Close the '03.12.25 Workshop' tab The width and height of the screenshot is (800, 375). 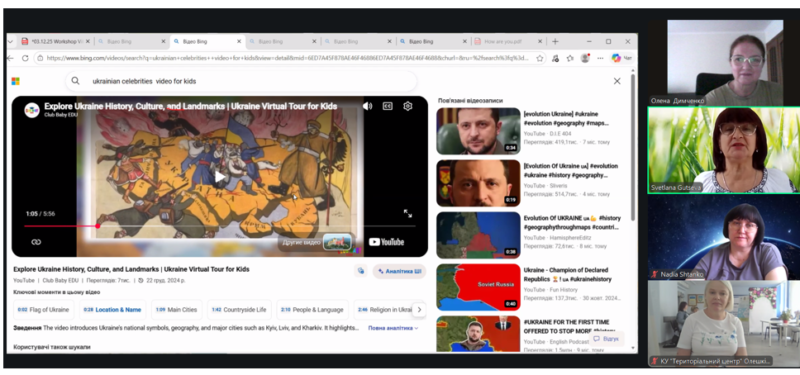coord(88,41)
